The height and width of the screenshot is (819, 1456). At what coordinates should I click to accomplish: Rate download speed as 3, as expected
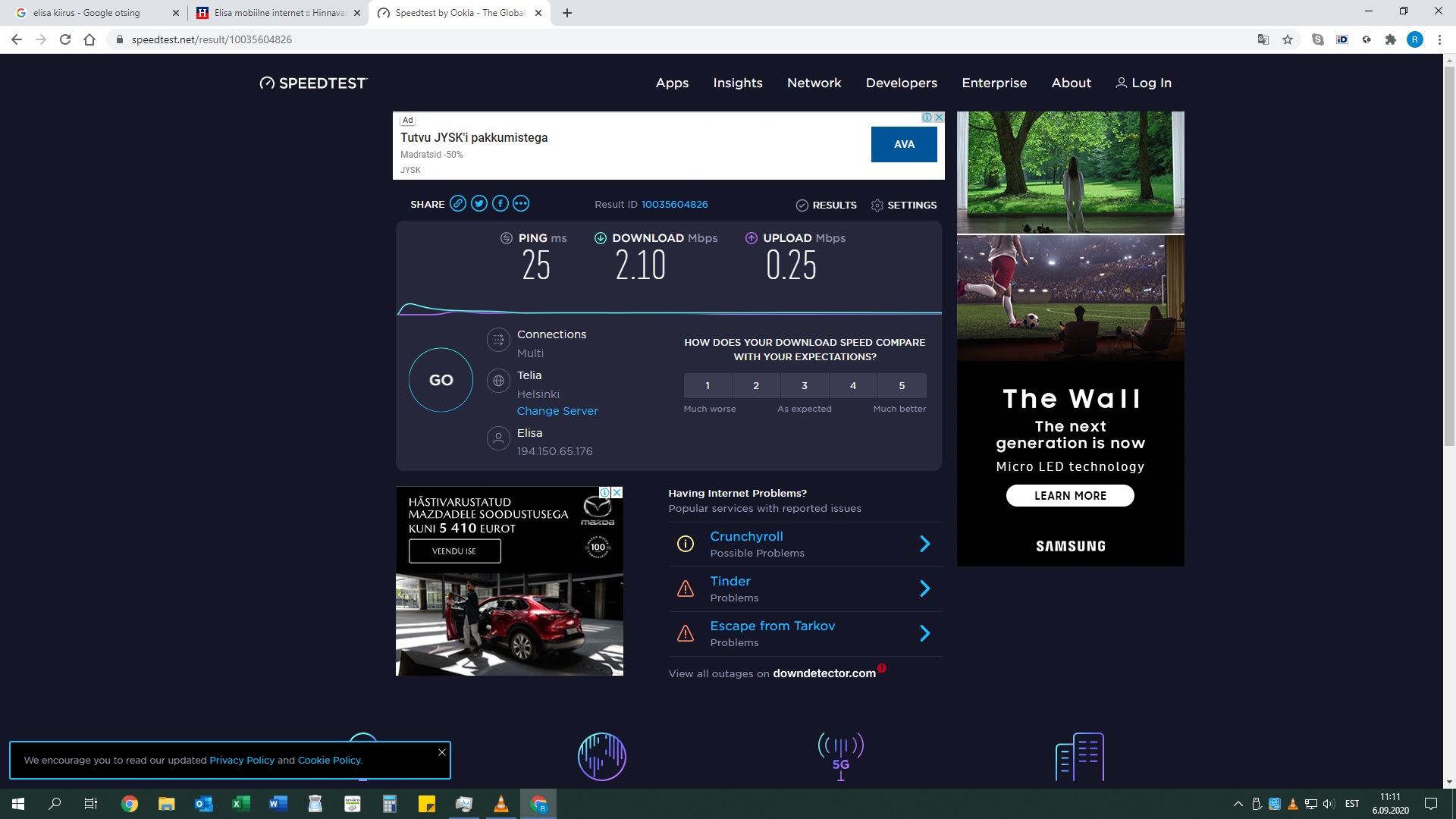coord(805,385)
